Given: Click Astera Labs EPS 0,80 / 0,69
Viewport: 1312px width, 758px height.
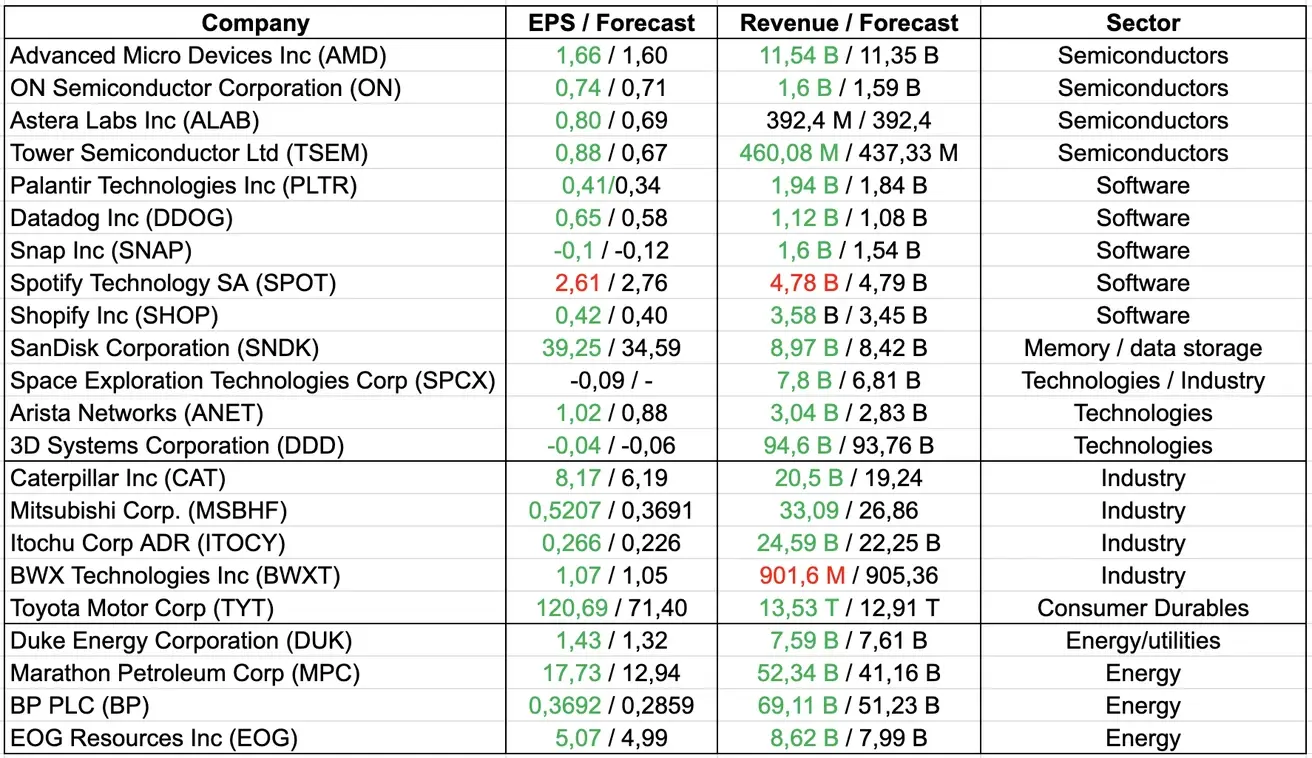Looking at the screenshot, I should [x=611, y=121].
